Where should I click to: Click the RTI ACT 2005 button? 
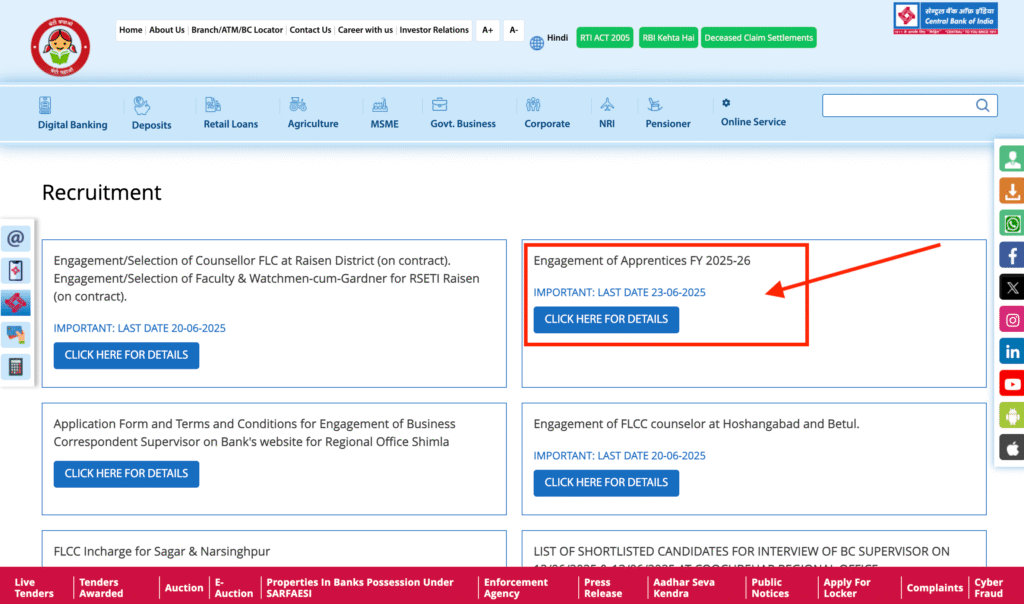605,38
